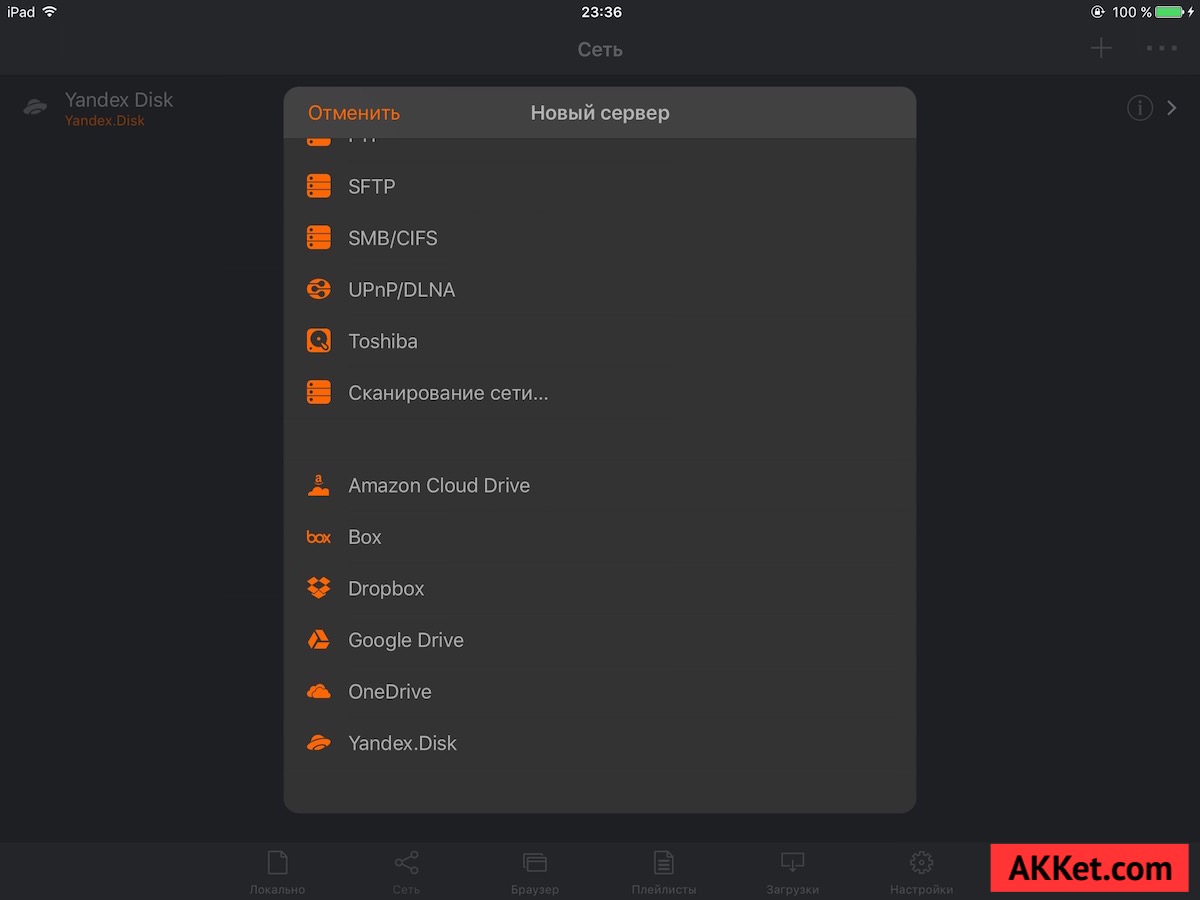Tap the Toshiba drive icon
The image size is (1200, 900).
(318, 341)
